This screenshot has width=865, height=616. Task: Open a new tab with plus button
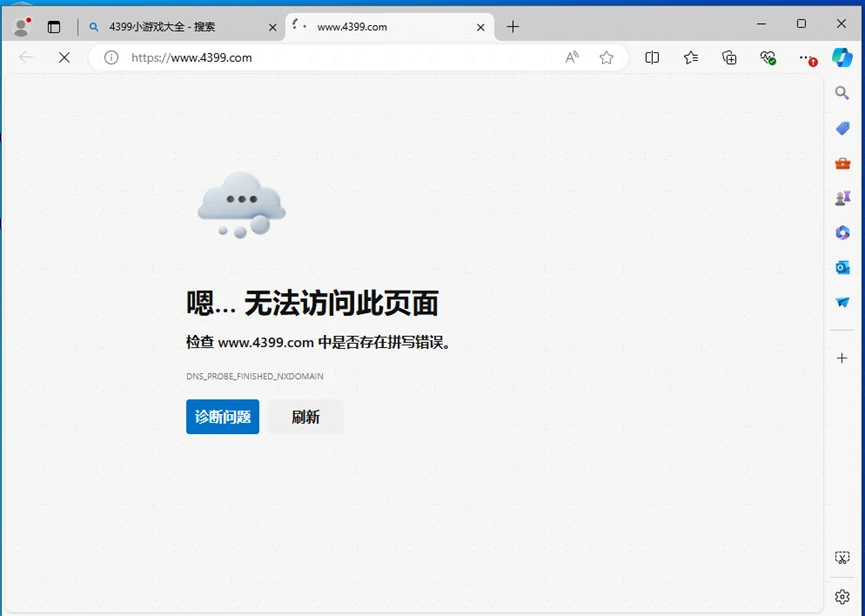click(x=512, y=26)
